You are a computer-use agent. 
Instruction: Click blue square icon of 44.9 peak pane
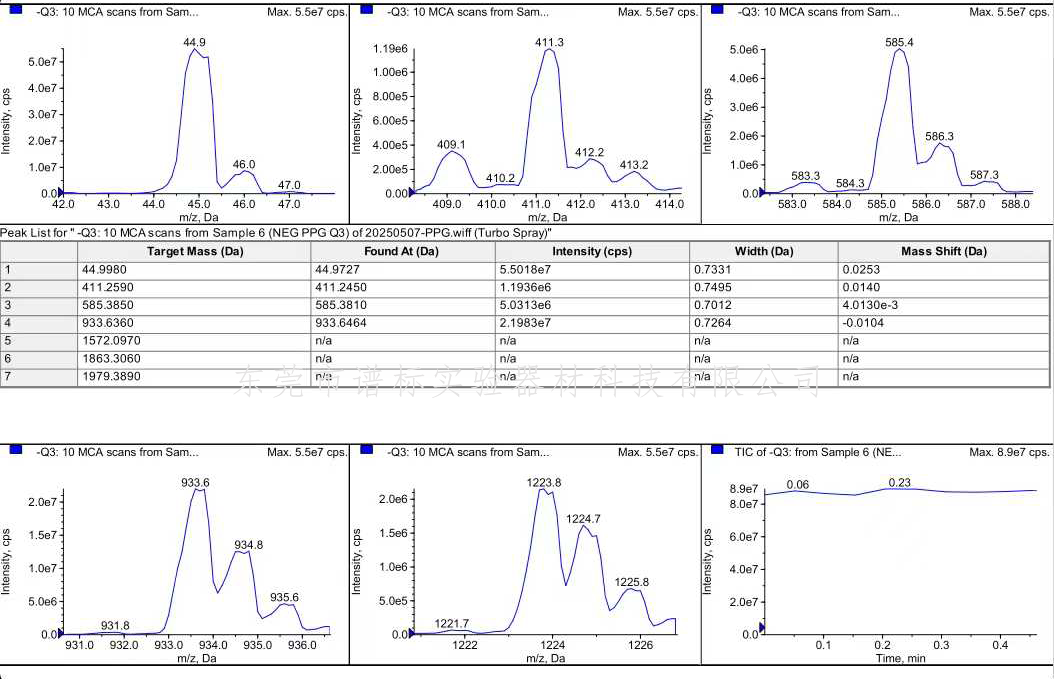point(14,10)
